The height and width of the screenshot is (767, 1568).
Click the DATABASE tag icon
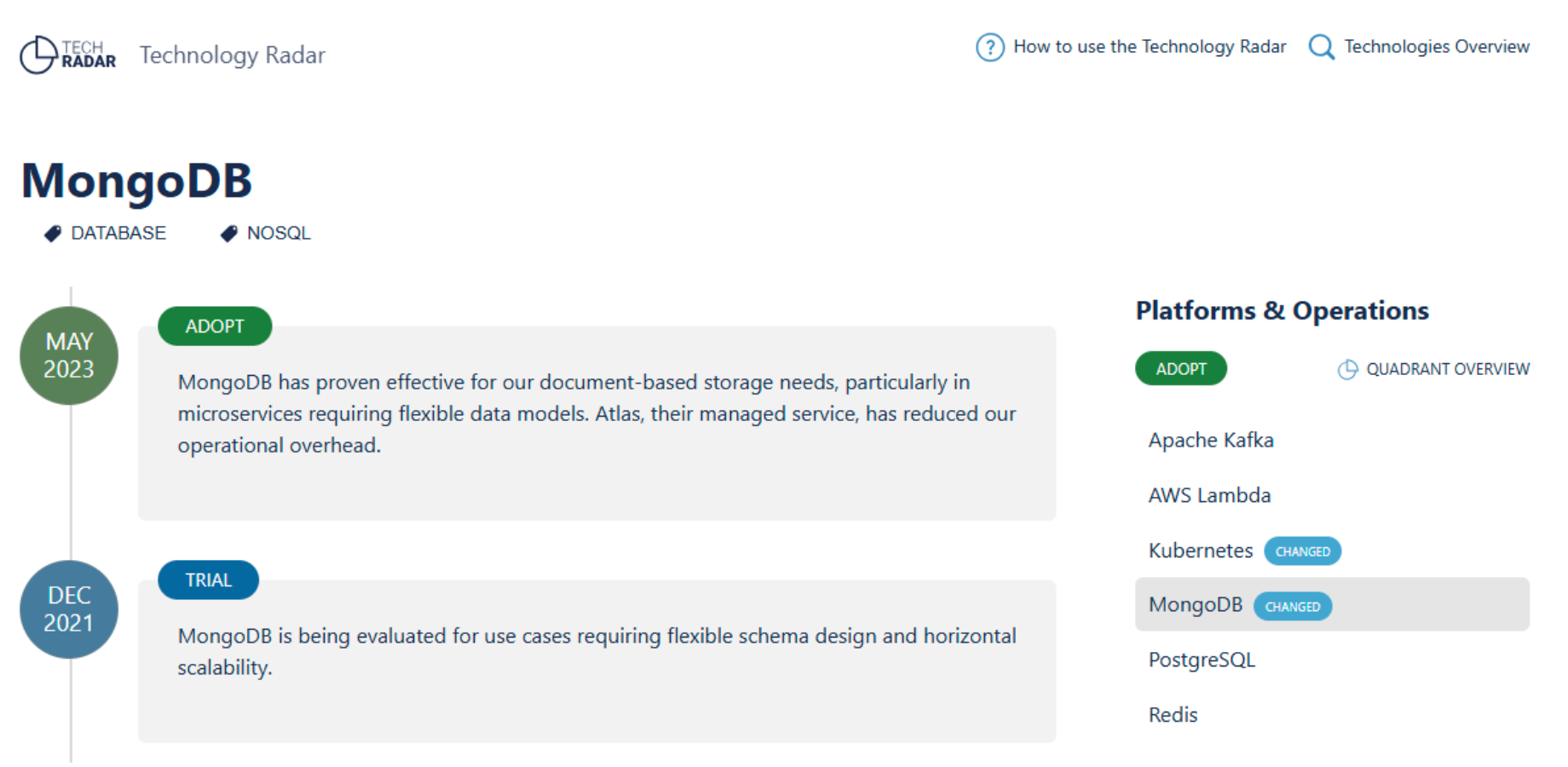[53, 234]
